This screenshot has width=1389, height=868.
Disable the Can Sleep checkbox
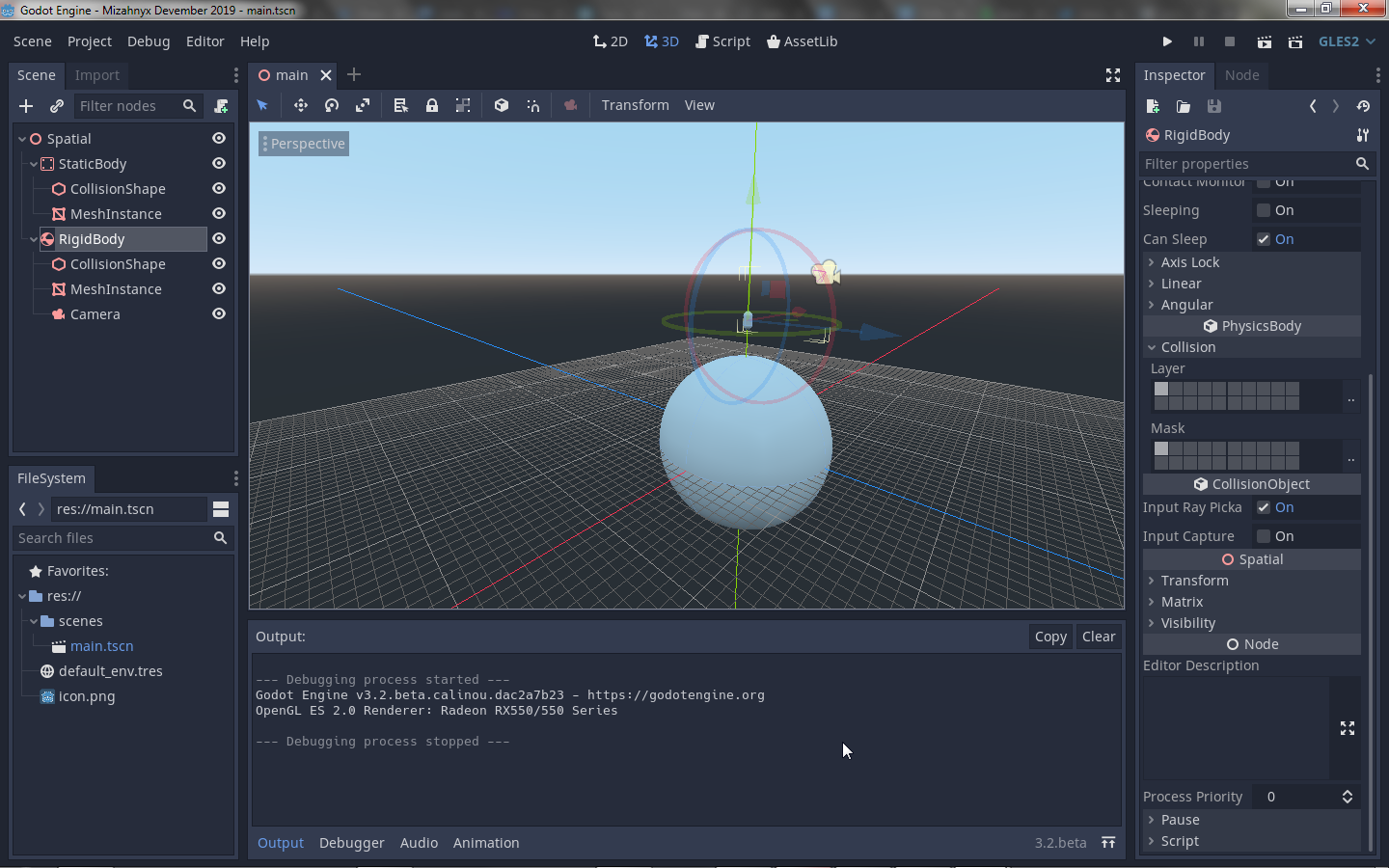point(1264,239)
